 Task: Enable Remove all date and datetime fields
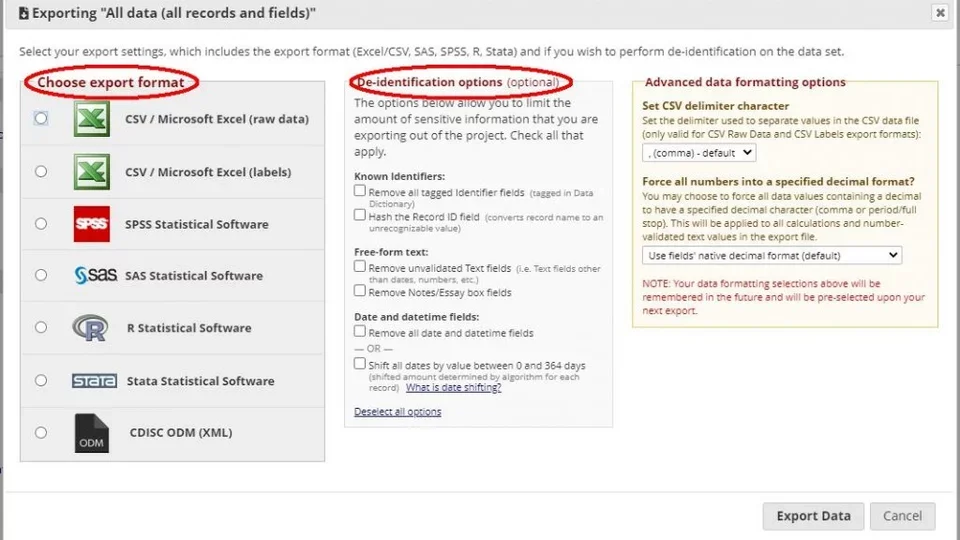click(x=360, y=332)
